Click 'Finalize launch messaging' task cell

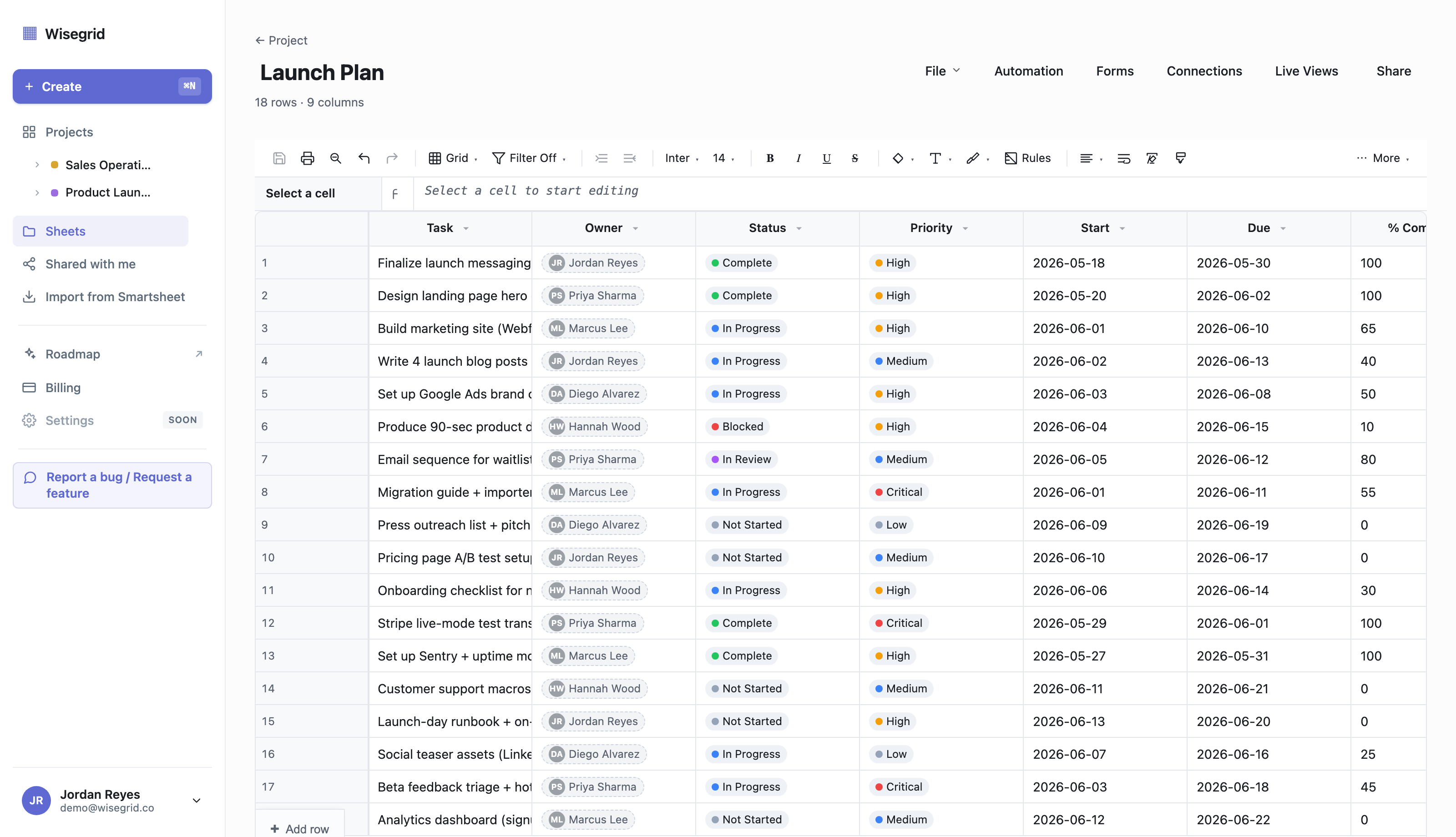point(450,263)
